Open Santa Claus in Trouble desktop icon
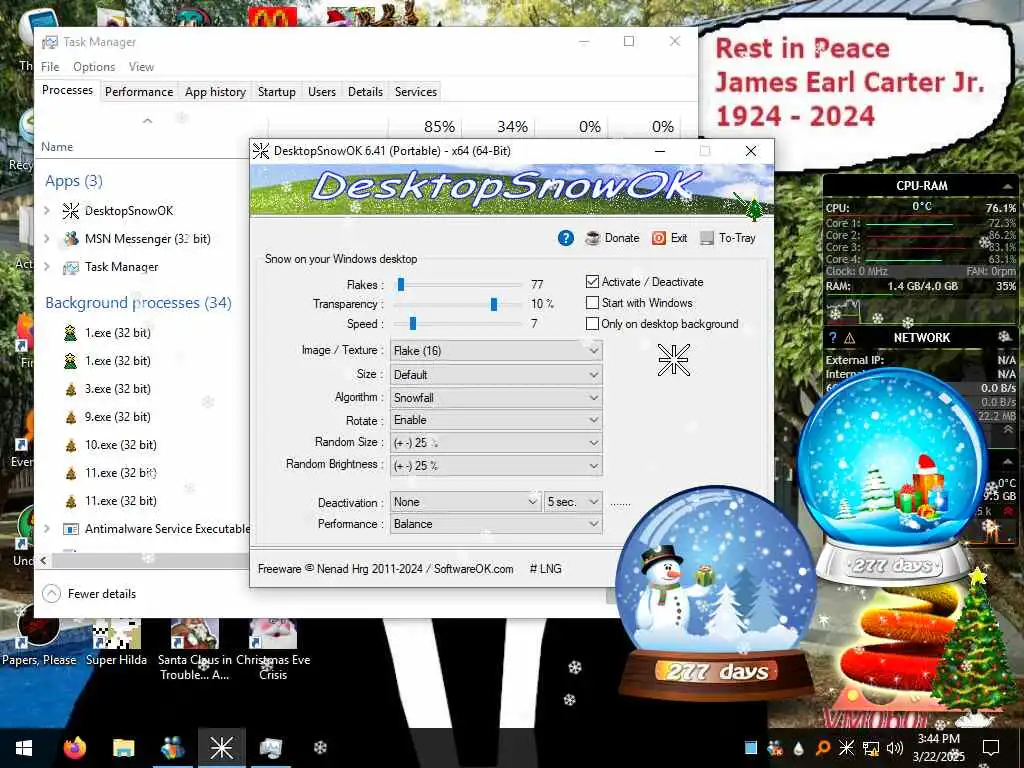The height and width of the screenshot is (768, 1024). tap(195, 649)
